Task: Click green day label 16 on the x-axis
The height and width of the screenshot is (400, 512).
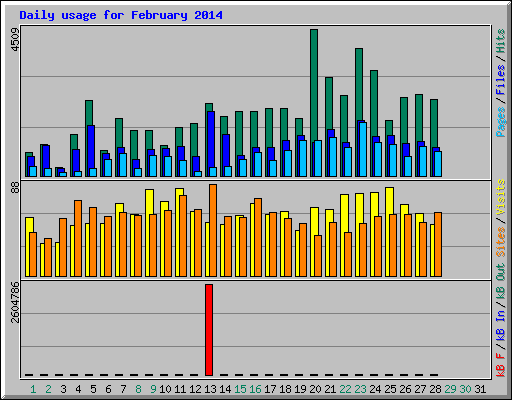Action: 255,389
